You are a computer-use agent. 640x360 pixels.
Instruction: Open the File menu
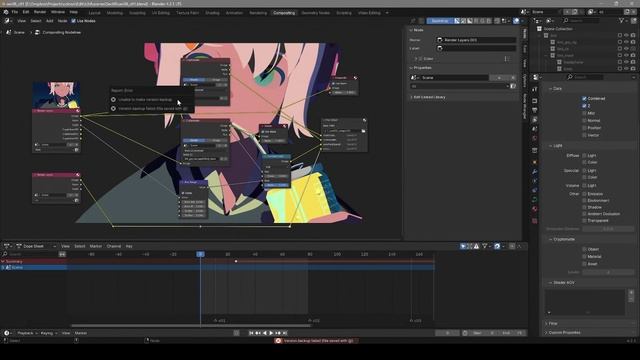click(15, 12)
